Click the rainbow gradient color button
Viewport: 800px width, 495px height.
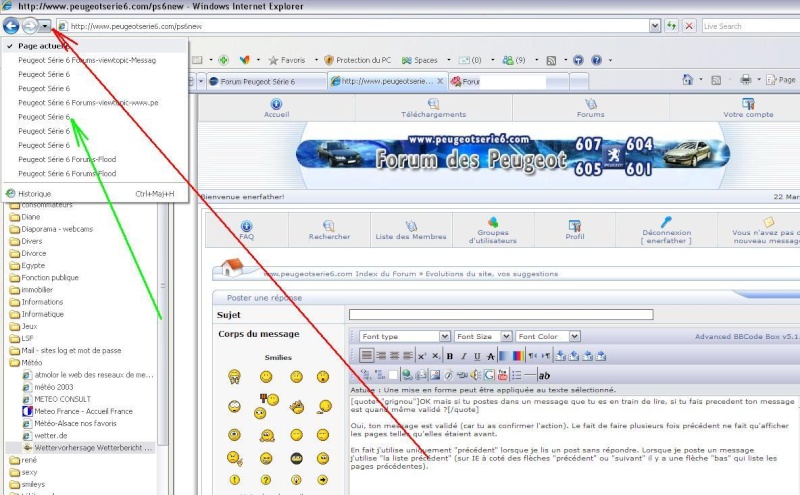pyautogui.click(x=517, y=356)
